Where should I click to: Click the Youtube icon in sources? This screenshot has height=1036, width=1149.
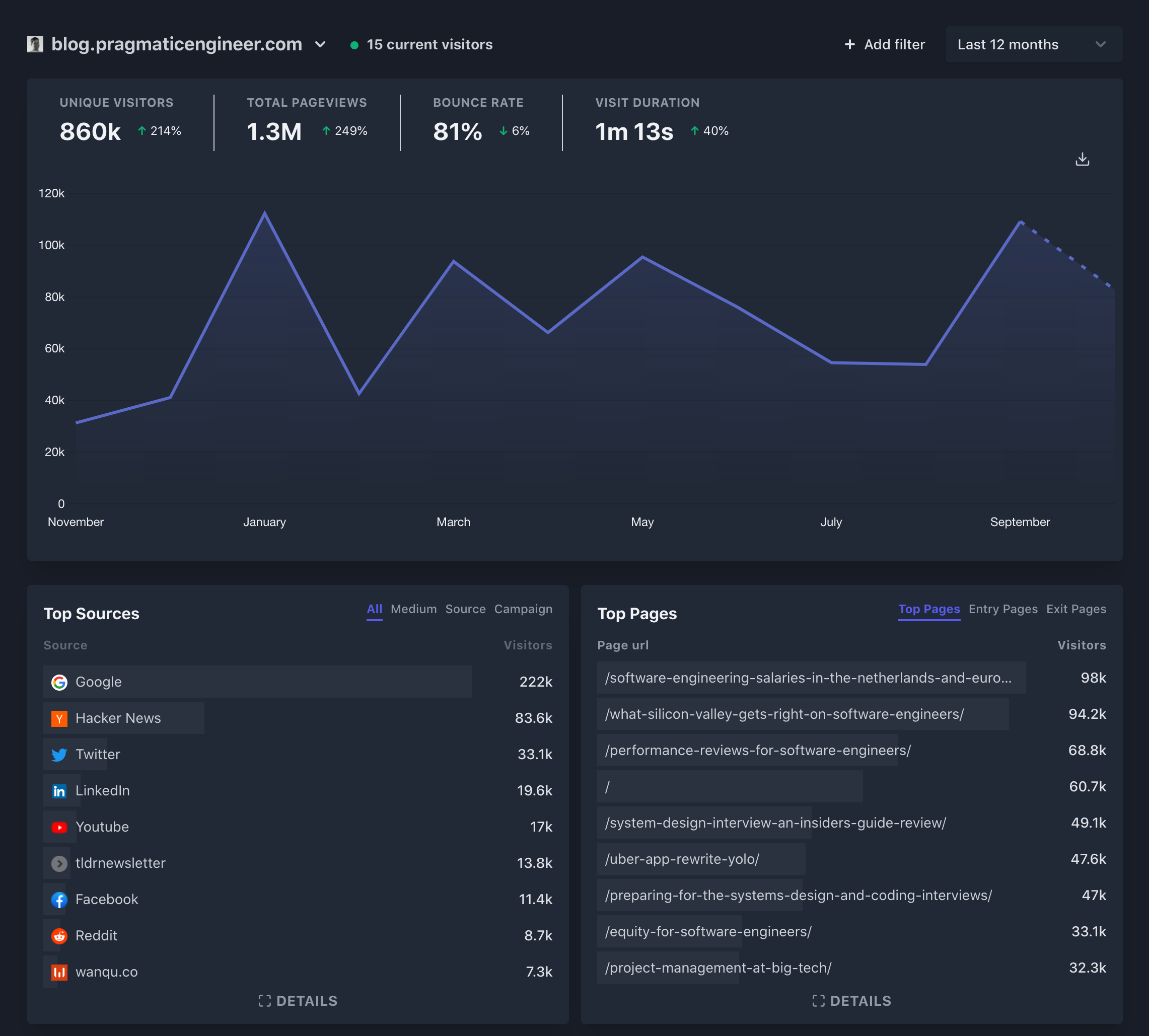click(59, 827)
